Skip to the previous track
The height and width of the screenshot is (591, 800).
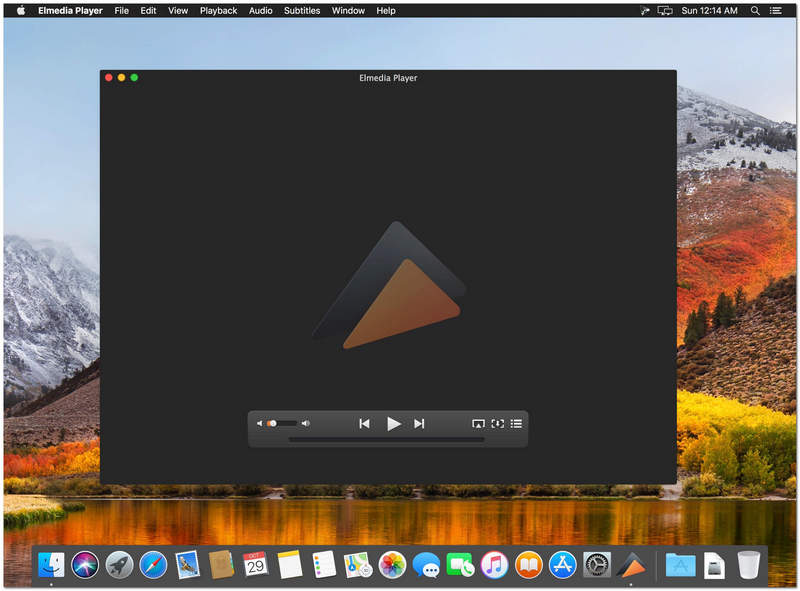[x=364, y=424]
